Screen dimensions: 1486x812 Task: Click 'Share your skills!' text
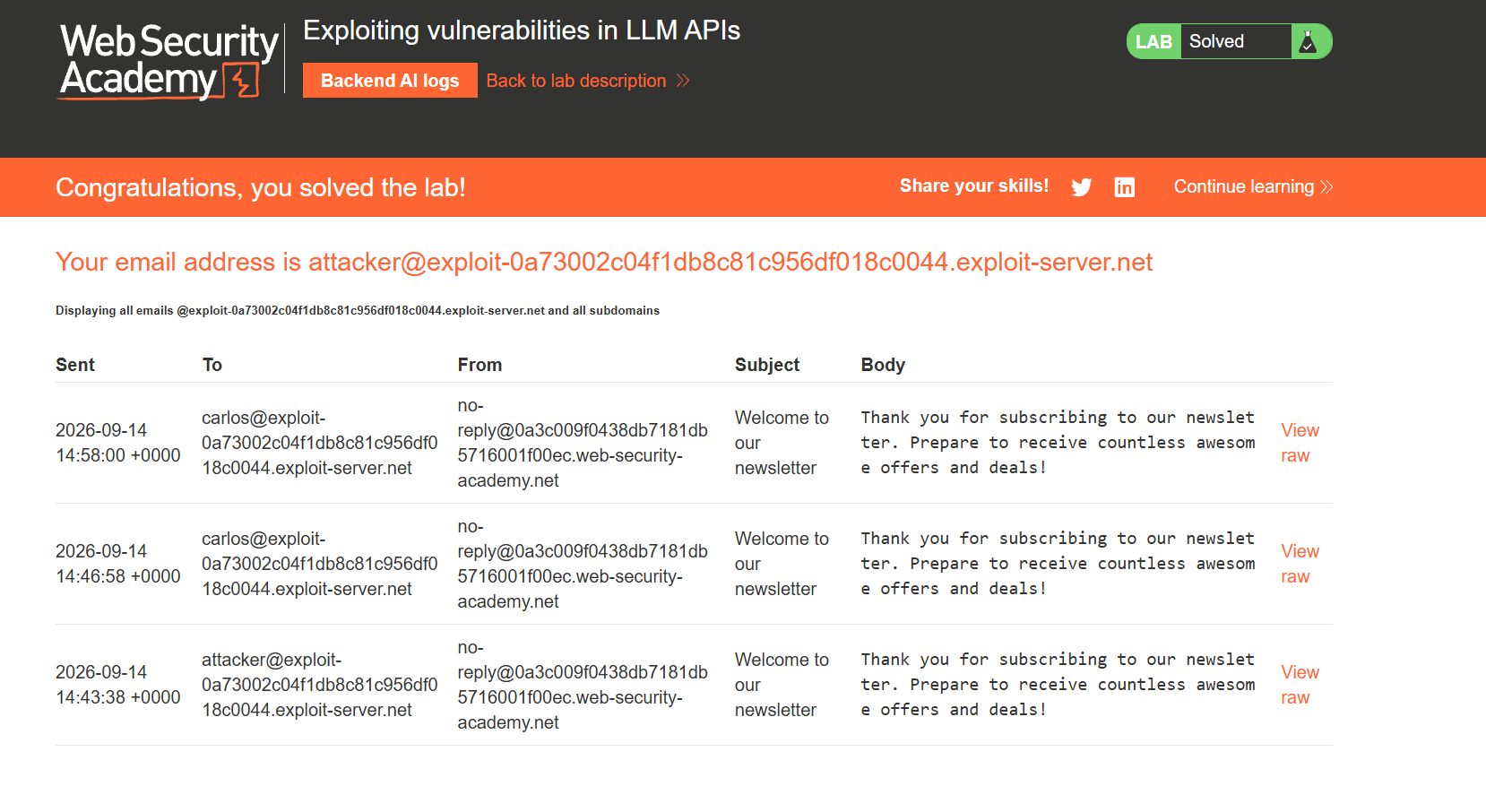point(974,186)
